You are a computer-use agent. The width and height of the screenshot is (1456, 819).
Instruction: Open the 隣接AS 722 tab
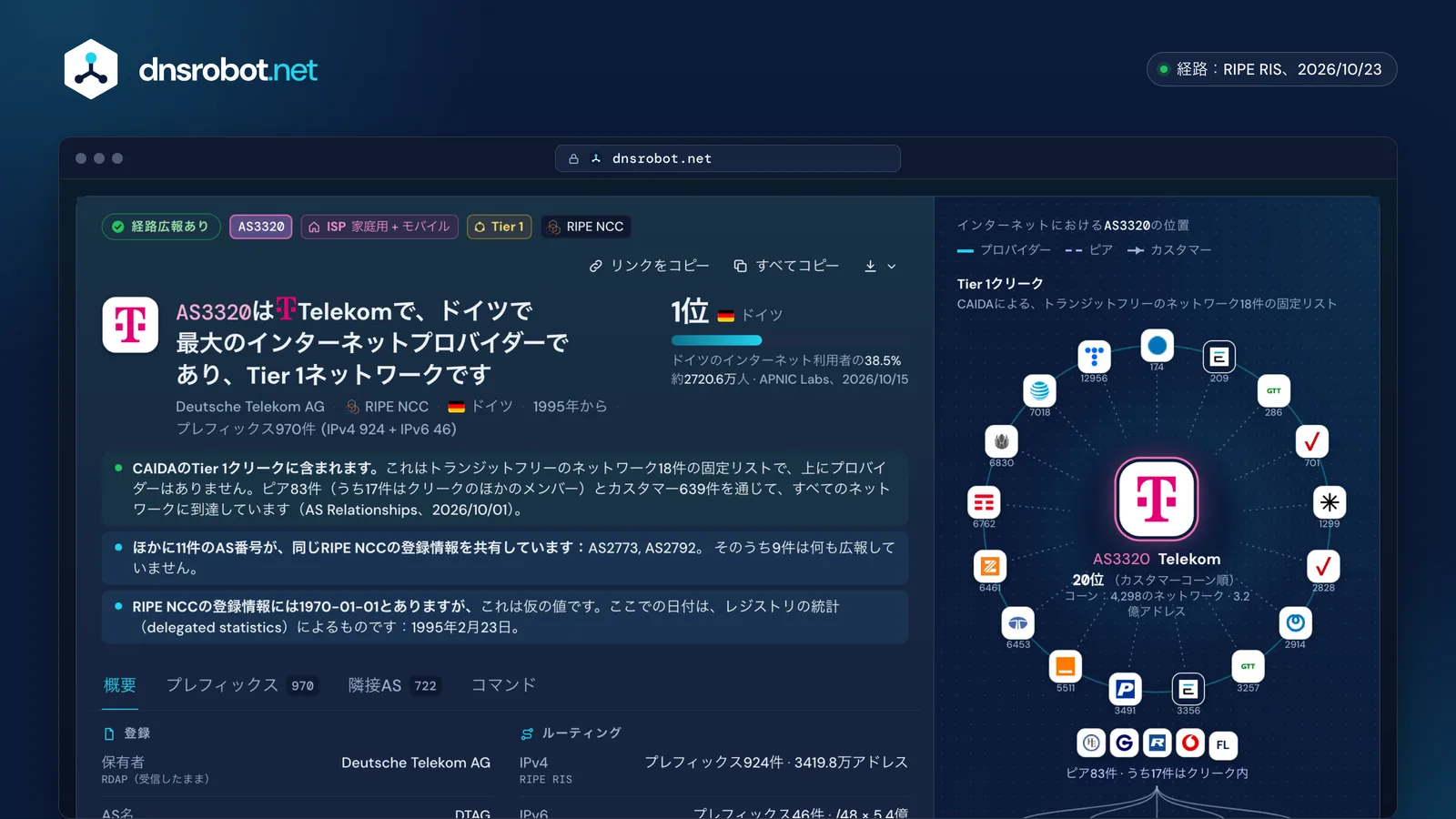click(x=394, y=685)
